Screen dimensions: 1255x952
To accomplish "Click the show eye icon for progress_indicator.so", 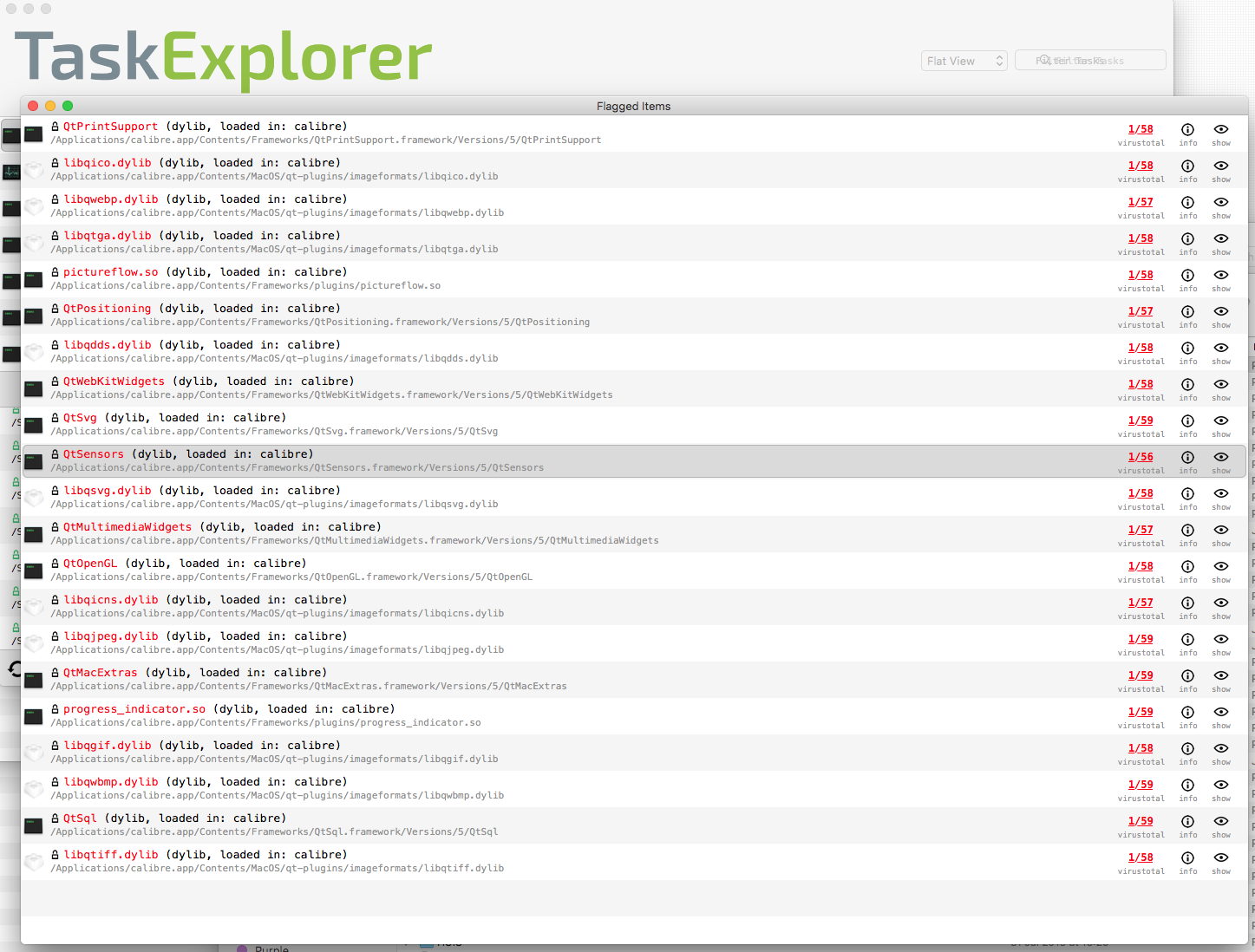I will pyautogui.click(x=1221, y=712).
